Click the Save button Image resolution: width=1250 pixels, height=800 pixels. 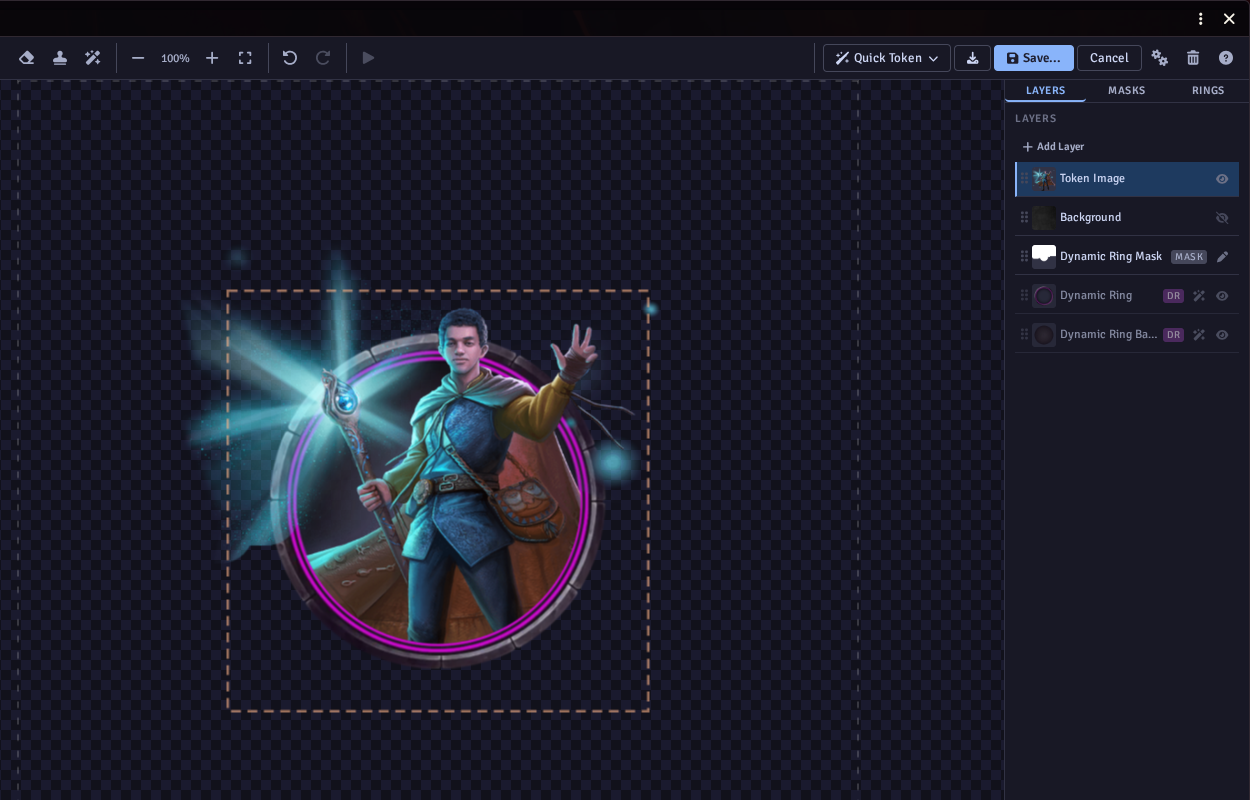point(1034,58)
